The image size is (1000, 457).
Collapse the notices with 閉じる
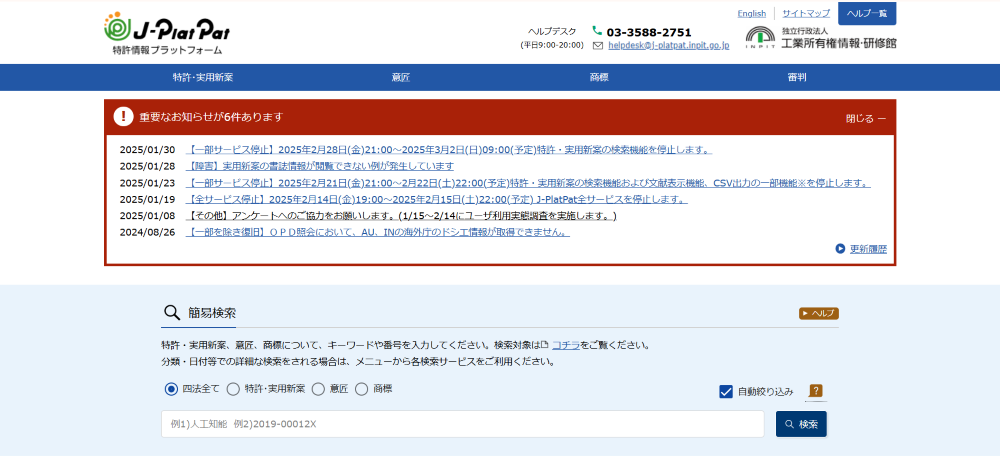coord(865,118)
